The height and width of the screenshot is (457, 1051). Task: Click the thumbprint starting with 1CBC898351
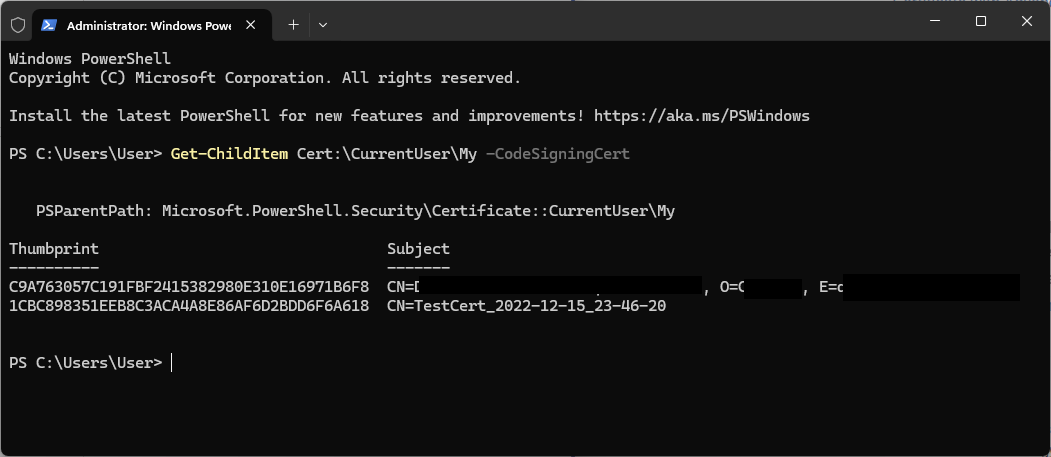189,306
